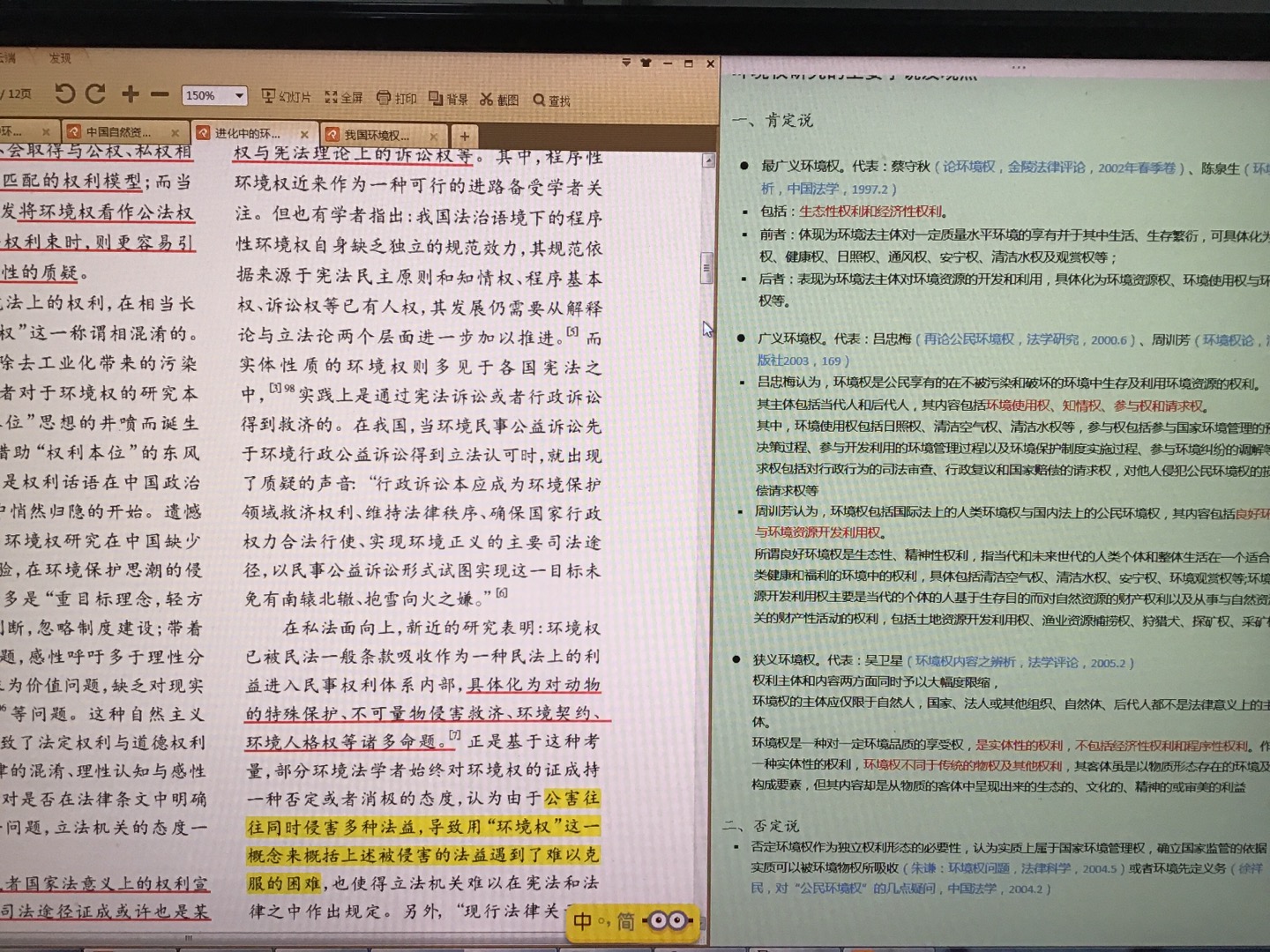
Task: Click the three-dot handle atop the notes window
Action: (1019, 67)
